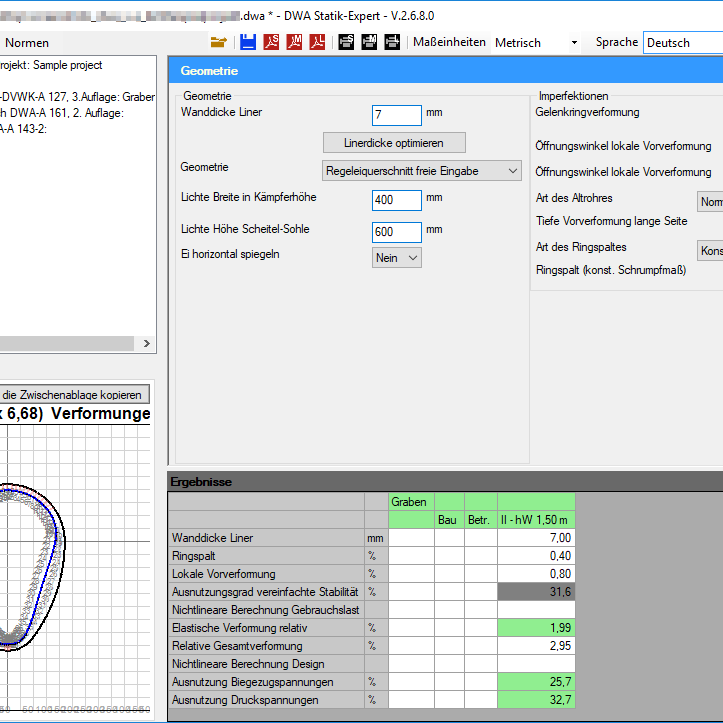
Task: Click the horizontal scrollbar right arrow
Action: (146, 344)
